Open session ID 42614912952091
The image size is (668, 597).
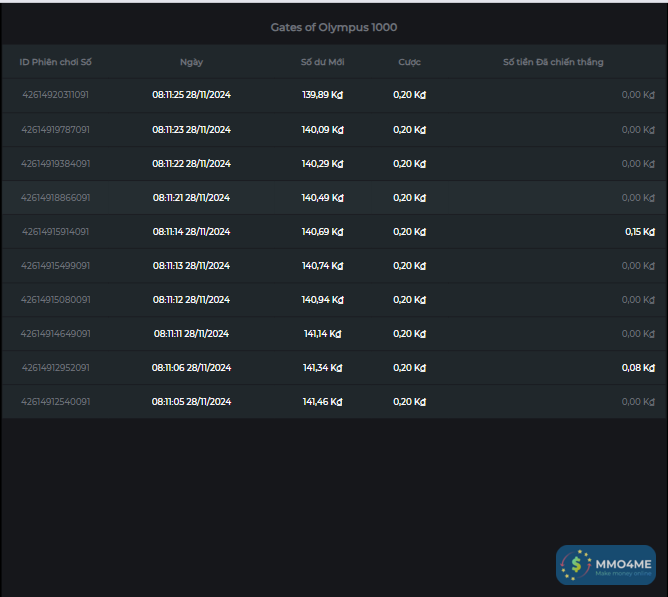point(55,367)
